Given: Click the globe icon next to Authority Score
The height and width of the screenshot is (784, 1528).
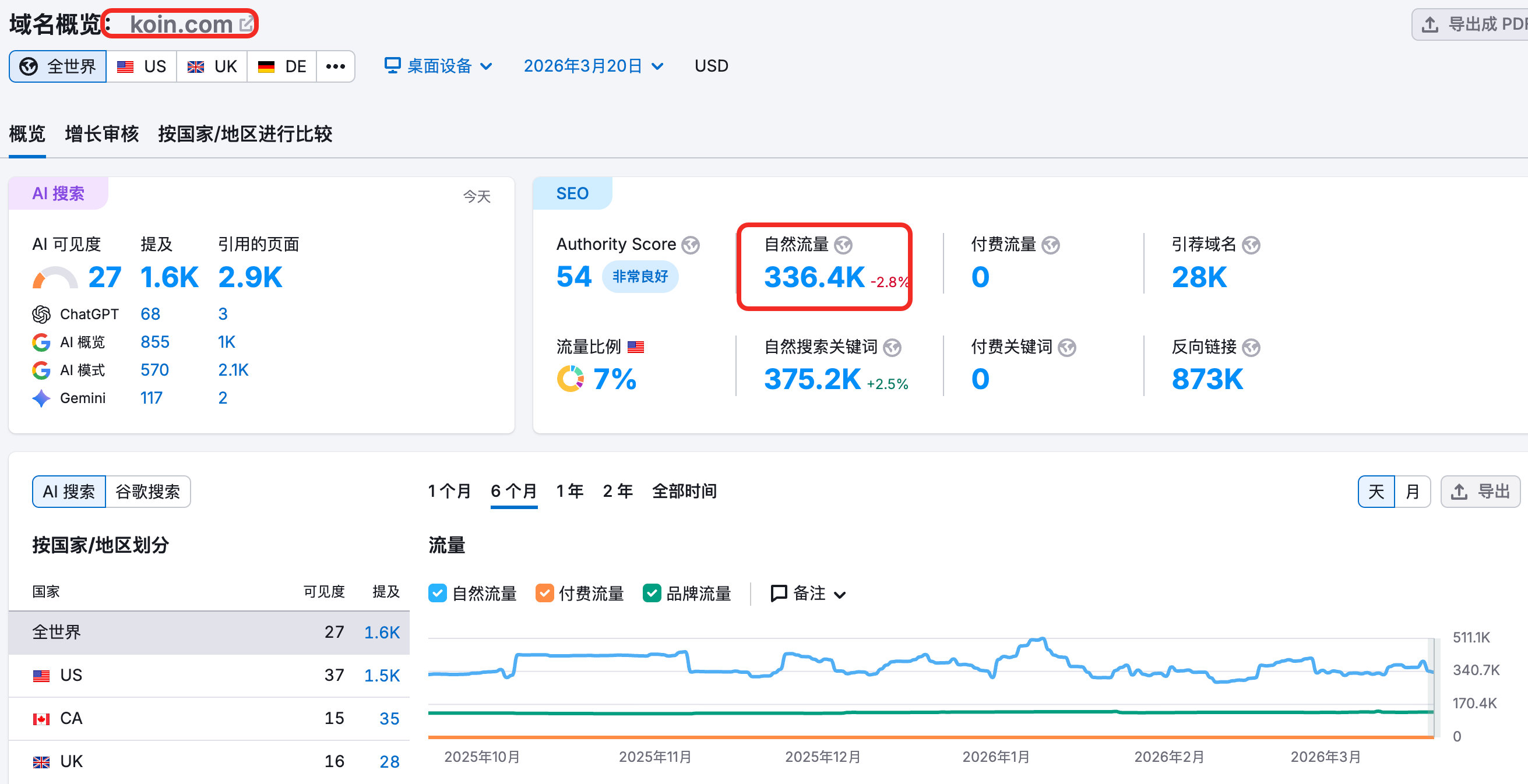Looking at the screenshot, I should 691,245.
